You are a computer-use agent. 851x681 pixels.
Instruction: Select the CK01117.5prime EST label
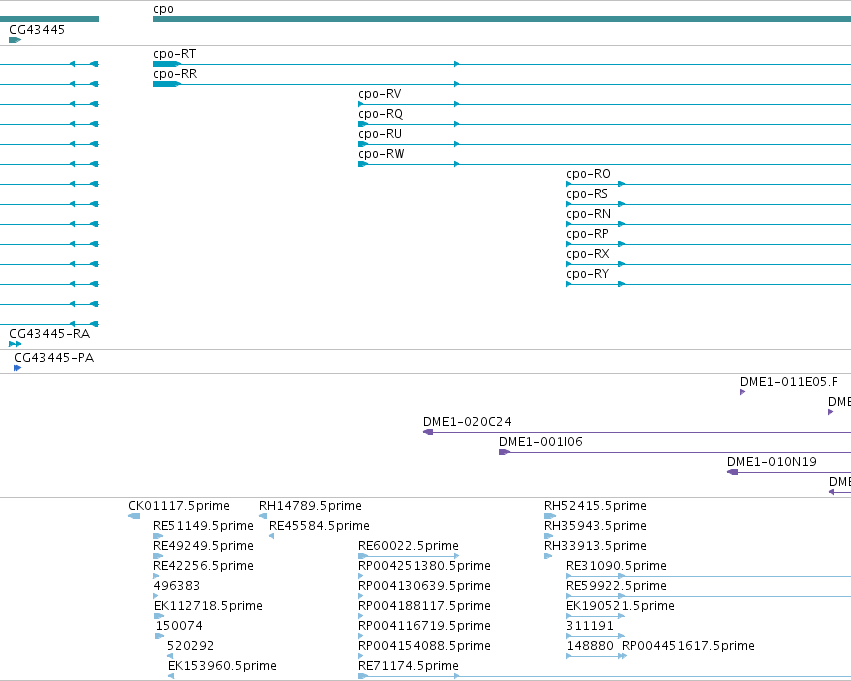click(179, 506)
